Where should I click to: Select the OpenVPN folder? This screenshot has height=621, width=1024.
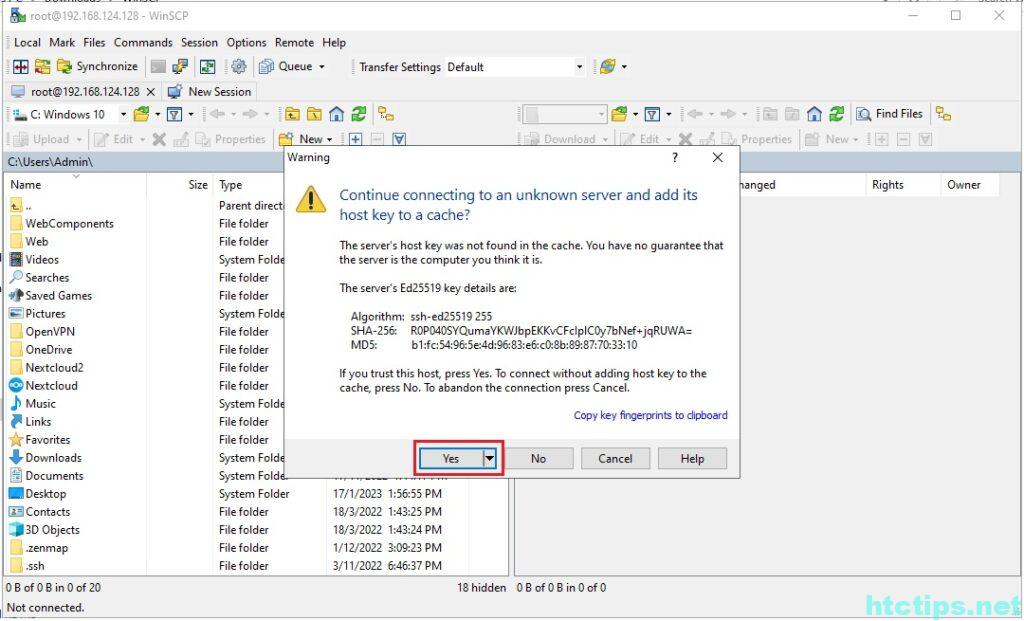coord(50,332)
